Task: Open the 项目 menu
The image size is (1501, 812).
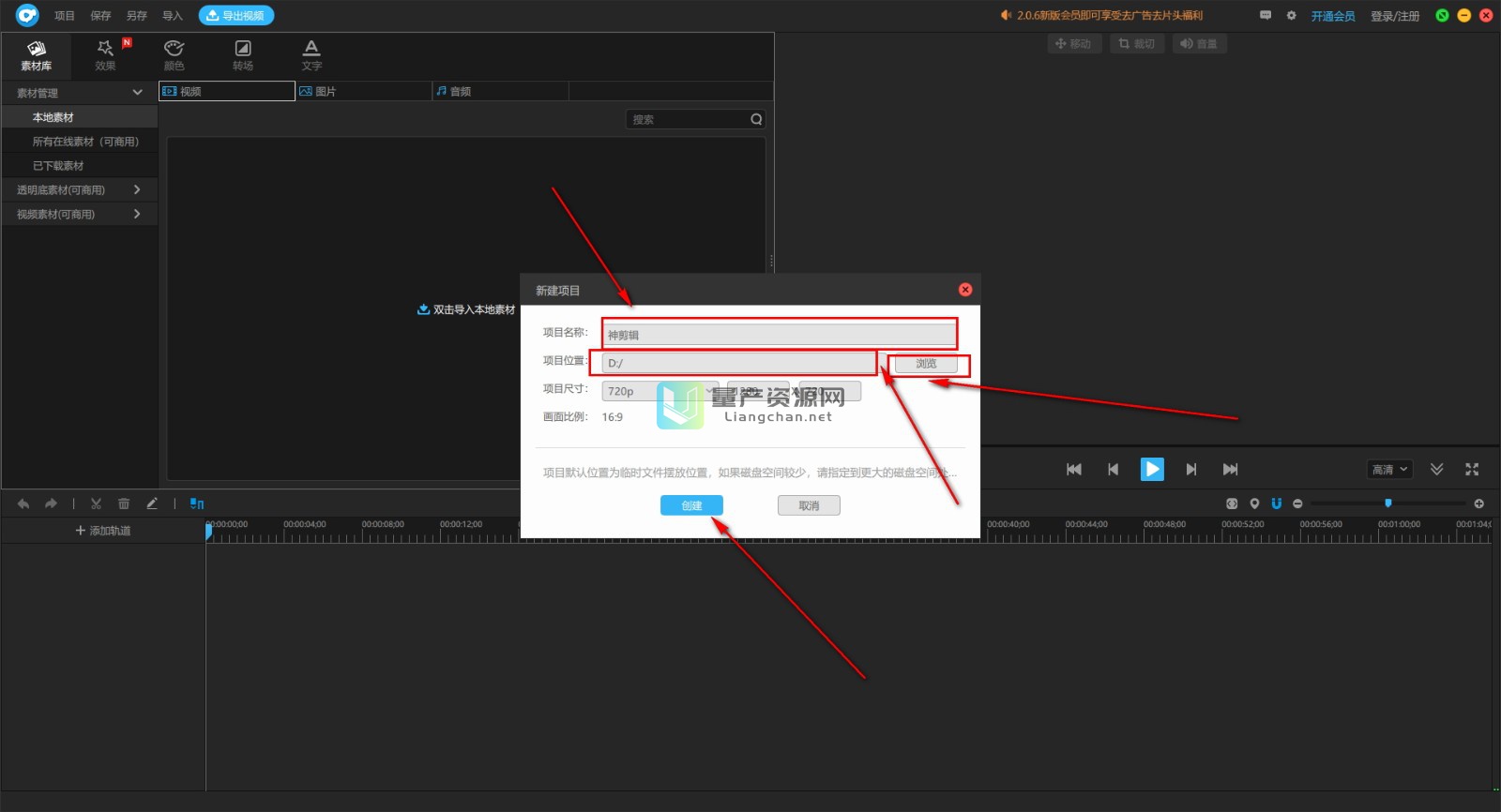Action: [x=65, y=16]
